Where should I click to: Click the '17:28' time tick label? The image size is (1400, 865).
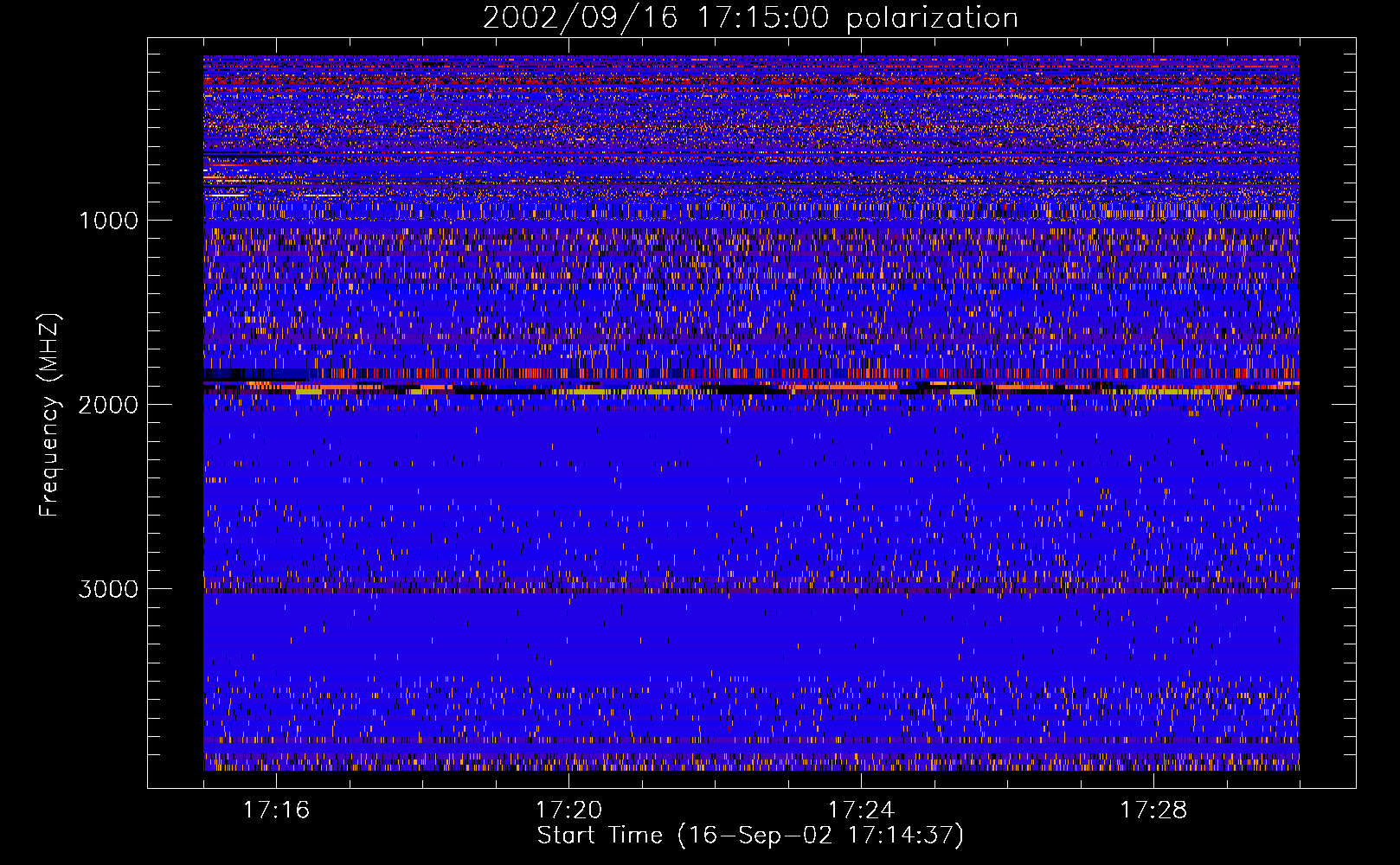coord(1153,811)
